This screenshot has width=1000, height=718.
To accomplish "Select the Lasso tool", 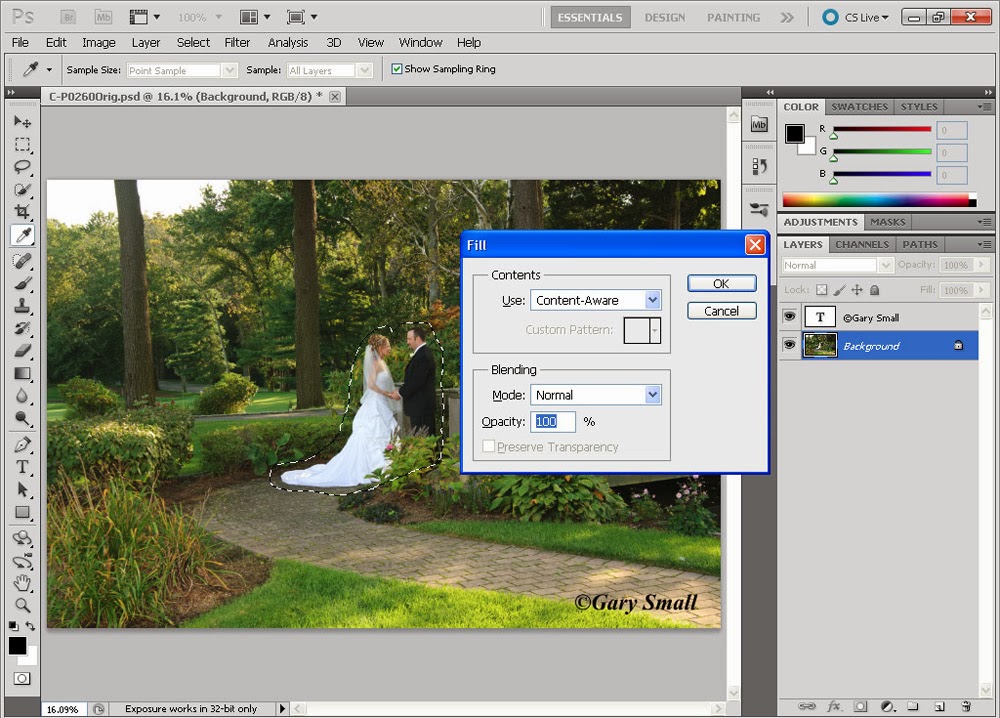I will click(22, 167).
